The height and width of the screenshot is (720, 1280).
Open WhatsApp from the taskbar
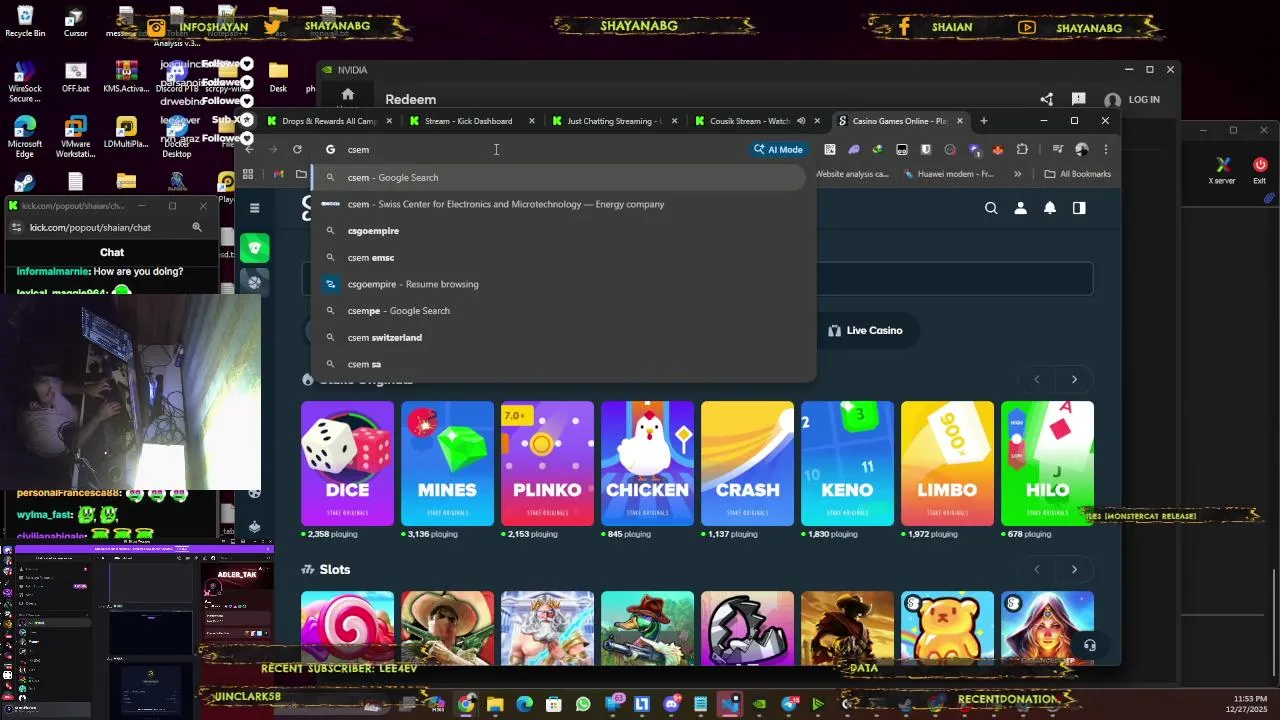click(x=583, y=704)
